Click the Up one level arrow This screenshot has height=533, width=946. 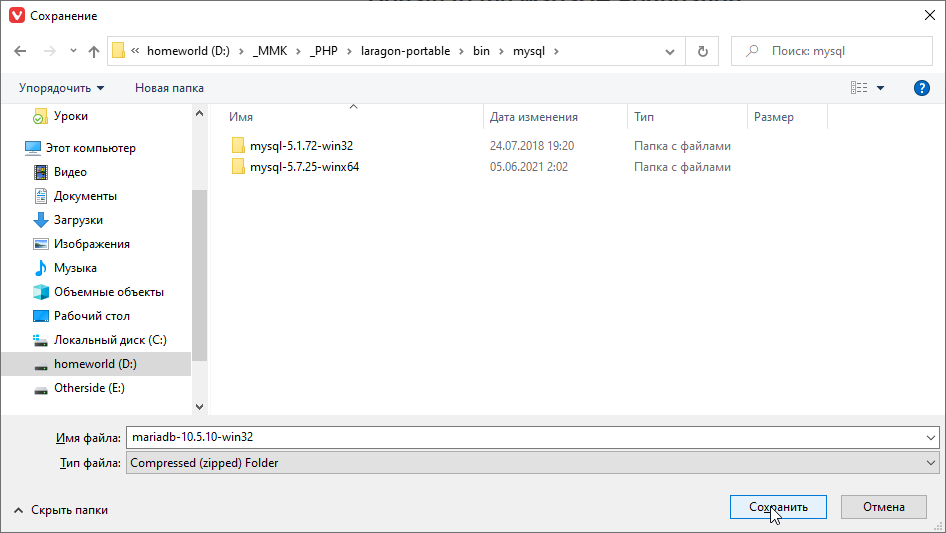point(94,51)
